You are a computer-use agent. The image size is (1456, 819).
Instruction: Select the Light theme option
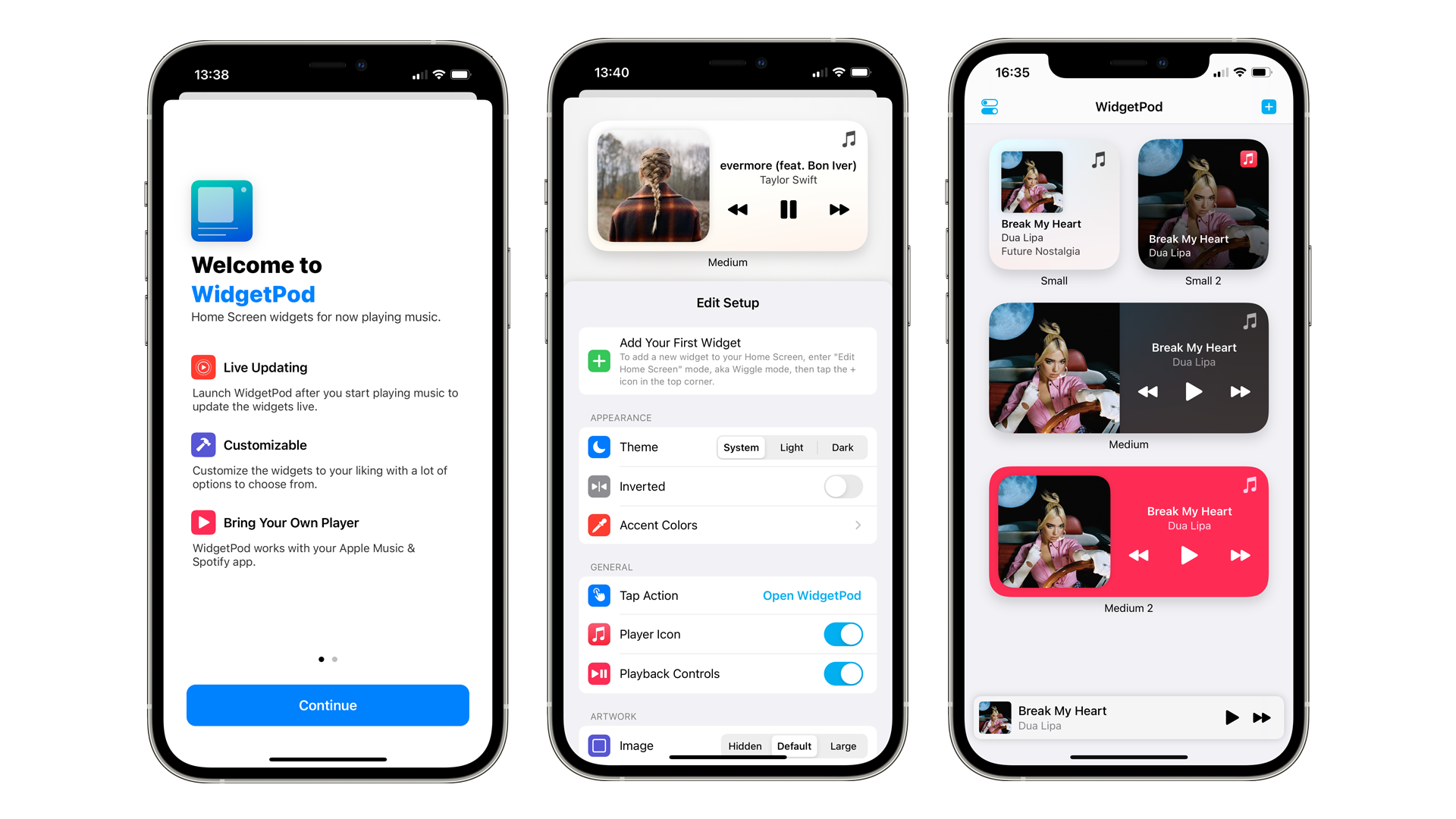coord(790,448)
